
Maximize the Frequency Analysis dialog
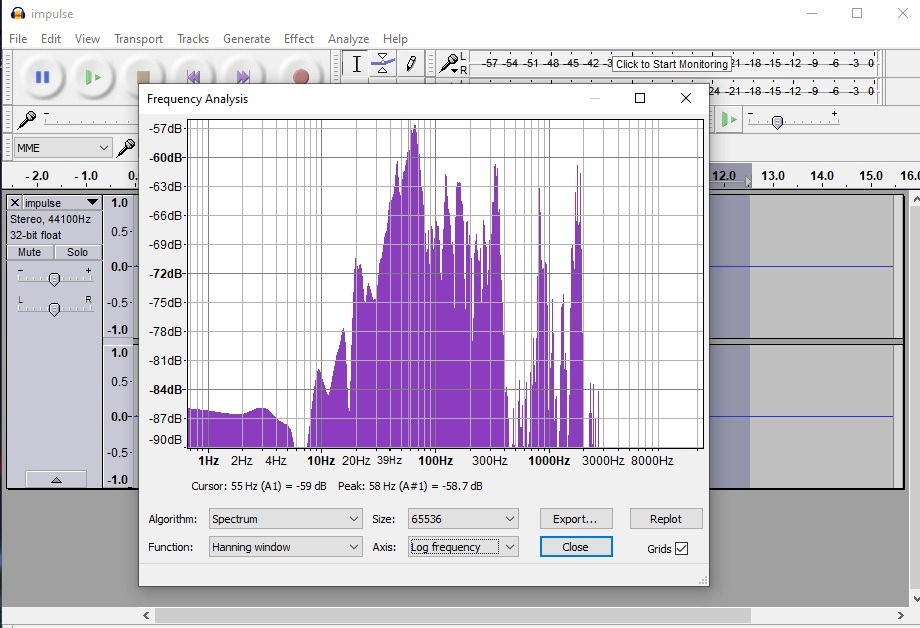coord(640,98)
